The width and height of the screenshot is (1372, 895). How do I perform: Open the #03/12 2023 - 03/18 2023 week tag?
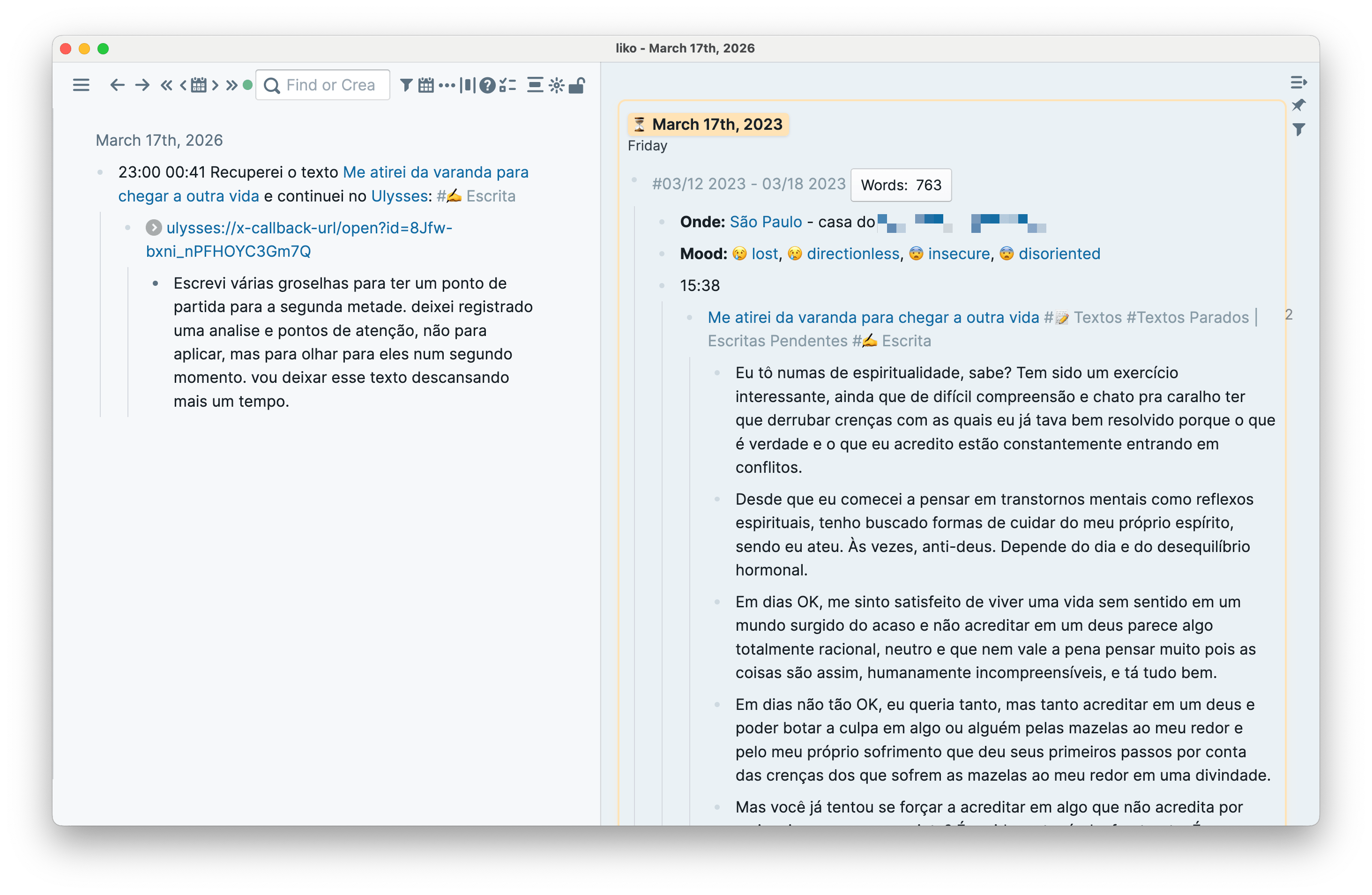pos(749,184)
